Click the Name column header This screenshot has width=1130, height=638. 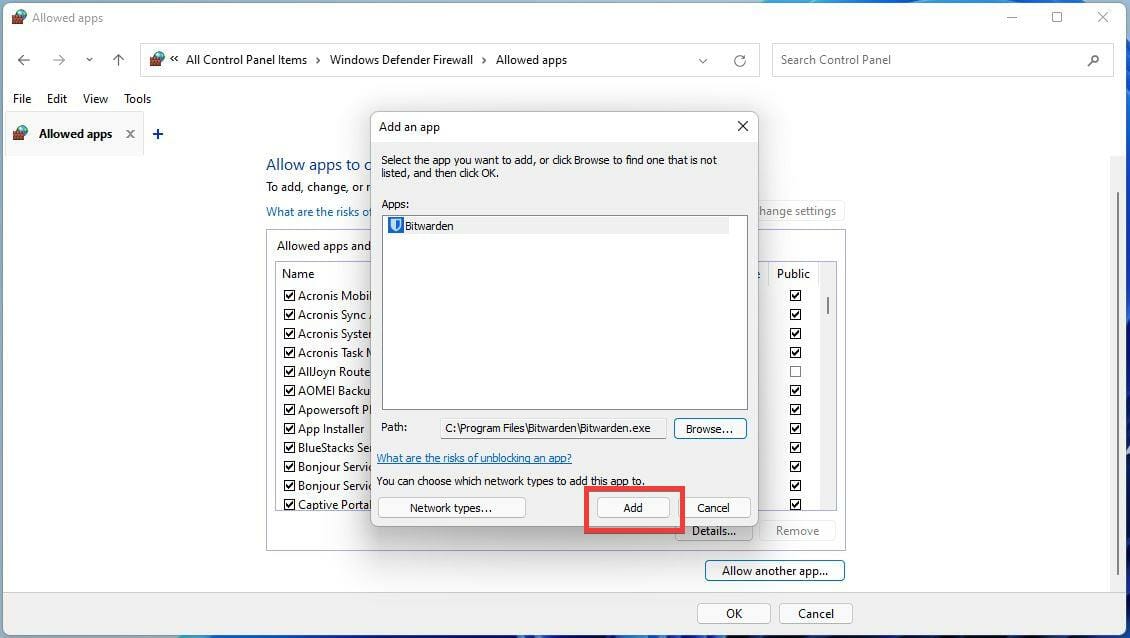298,274
